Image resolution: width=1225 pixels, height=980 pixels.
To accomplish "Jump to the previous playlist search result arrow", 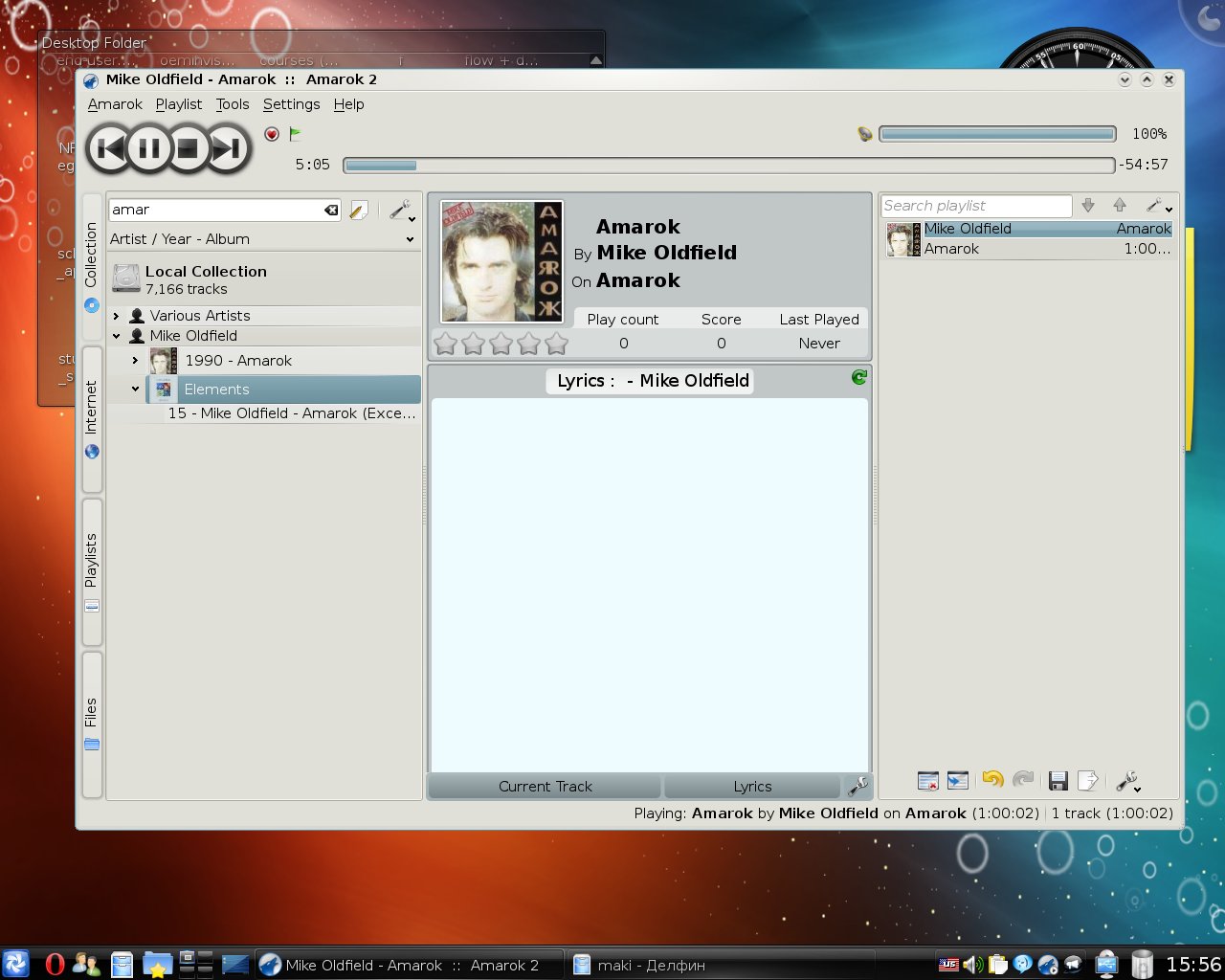I will click(1120, 205).
